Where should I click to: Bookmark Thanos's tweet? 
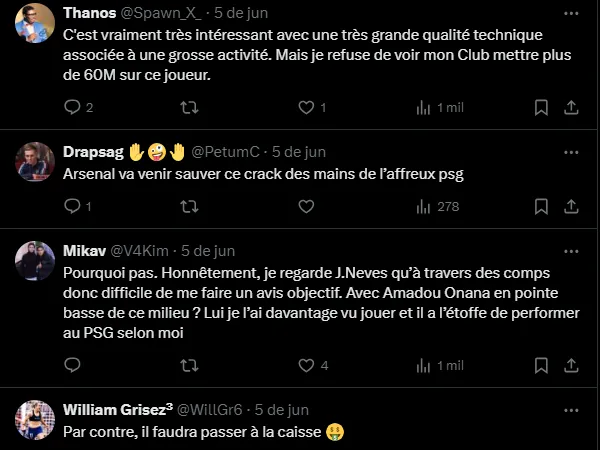tap(541, 107)
